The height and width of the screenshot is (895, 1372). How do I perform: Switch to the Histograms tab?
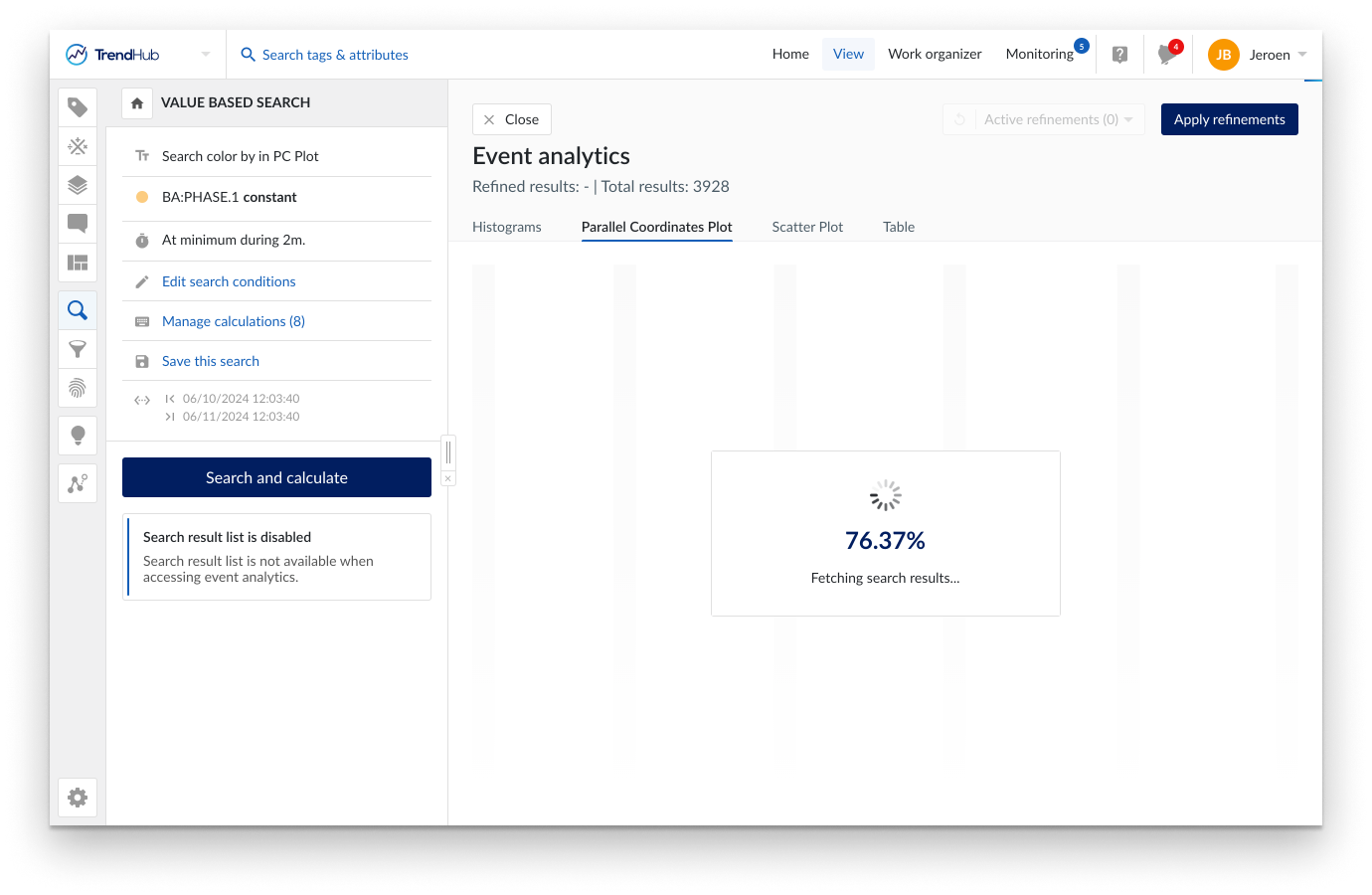click(507, 227)
